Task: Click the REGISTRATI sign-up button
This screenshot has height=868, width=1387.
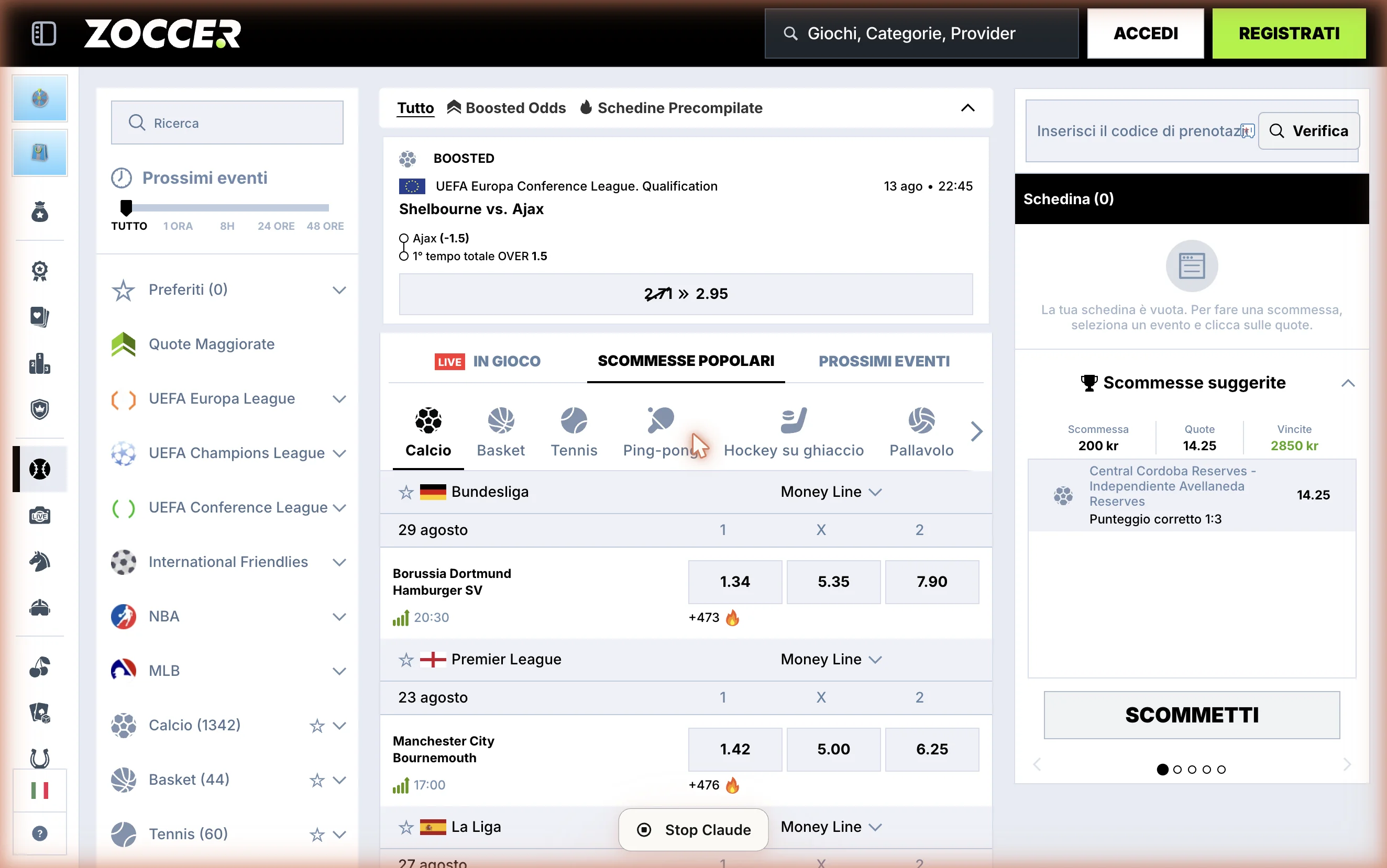Action: click(1289, 34)
